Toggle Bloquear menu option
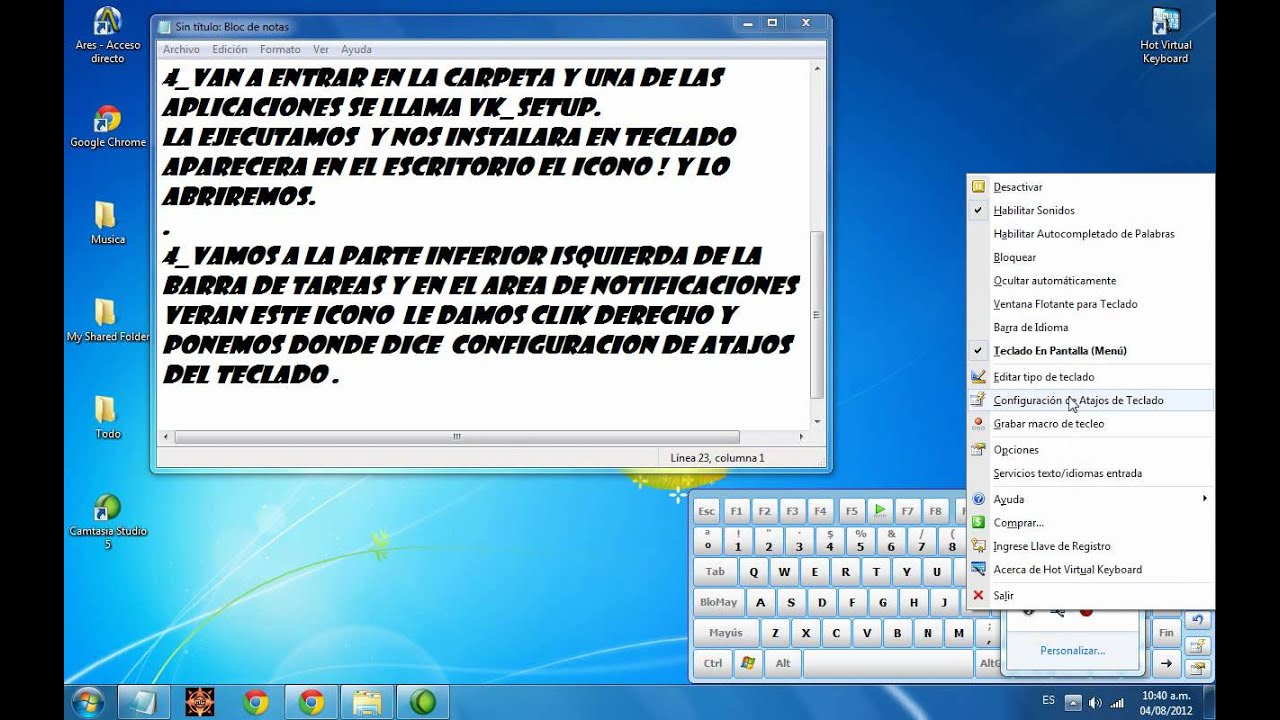The image size is (1280, 720). tap(1090, 257)
